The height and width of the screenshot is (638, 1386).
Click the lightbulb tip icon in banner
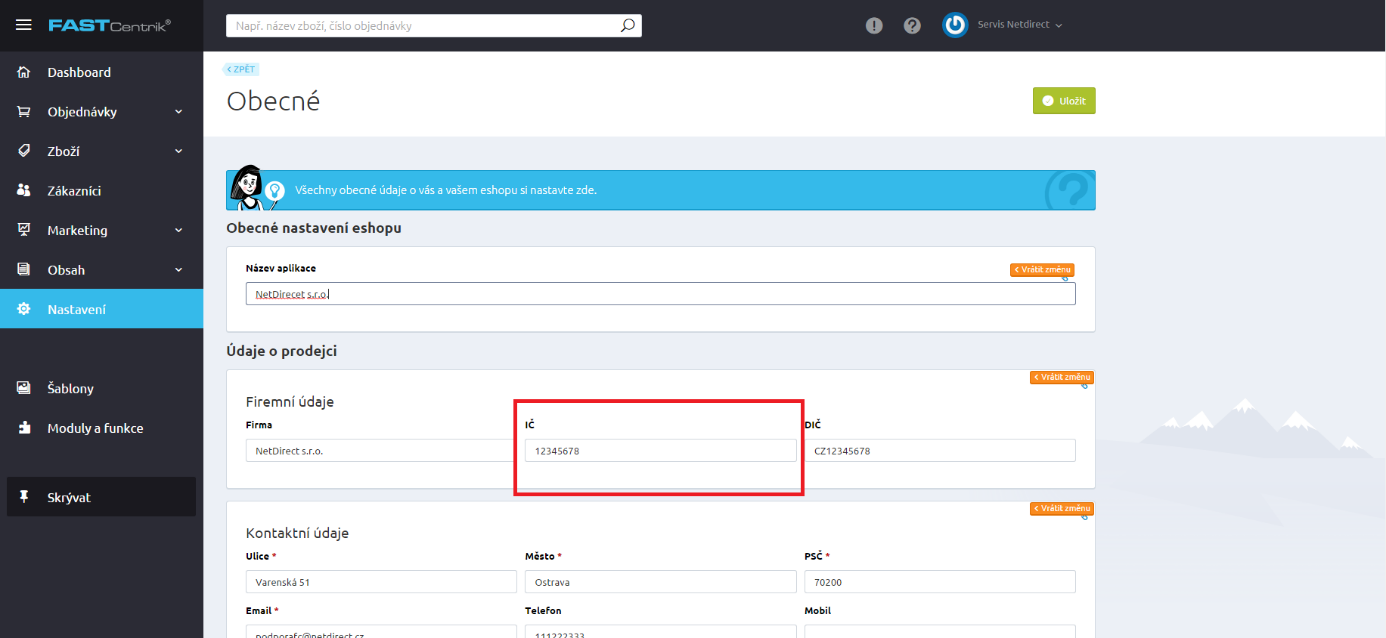click(275, 190)
